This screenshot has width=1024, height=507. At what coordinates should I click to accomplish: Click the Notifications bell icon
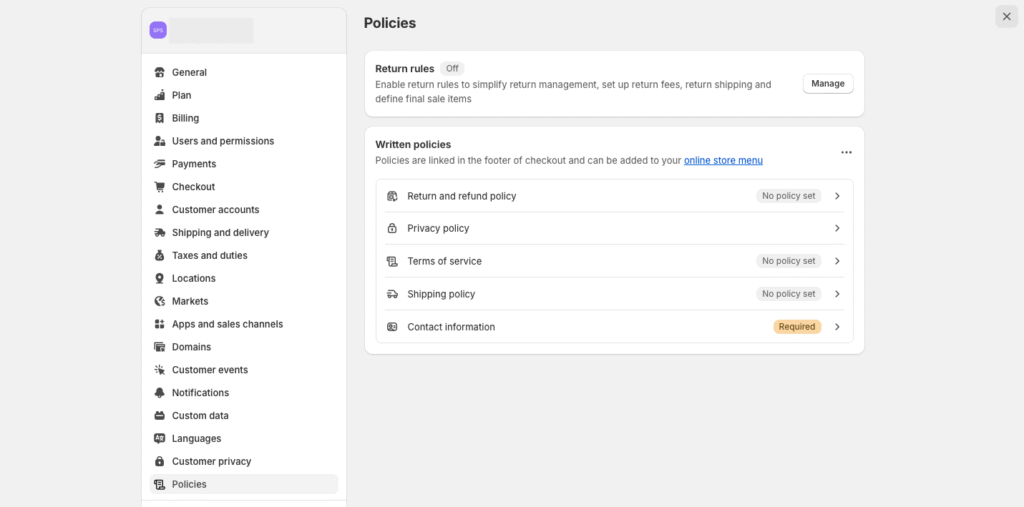click(x=160, y=393)
